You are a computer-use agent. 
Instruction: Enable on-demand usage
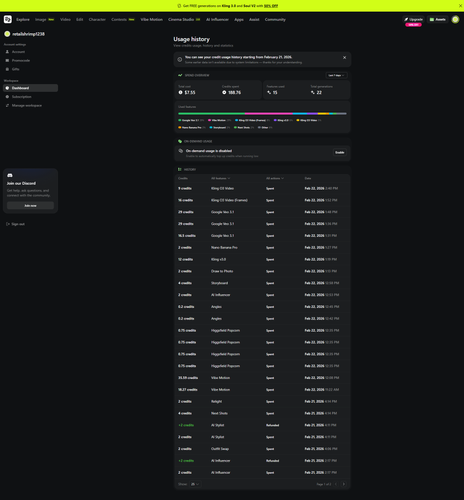[340, 152]
